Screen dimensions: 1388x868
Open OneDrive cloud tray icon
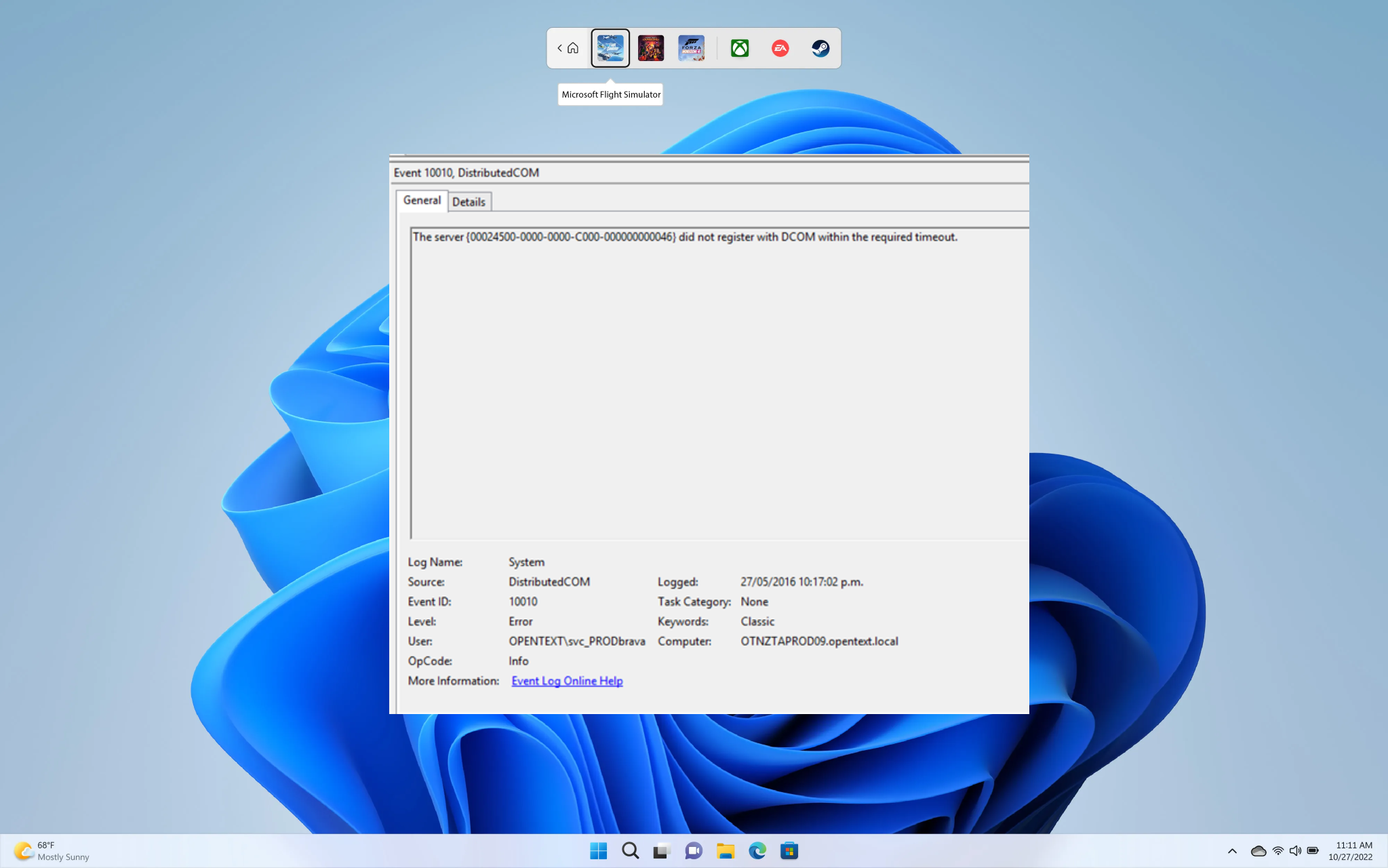(x=1258, y=851)
